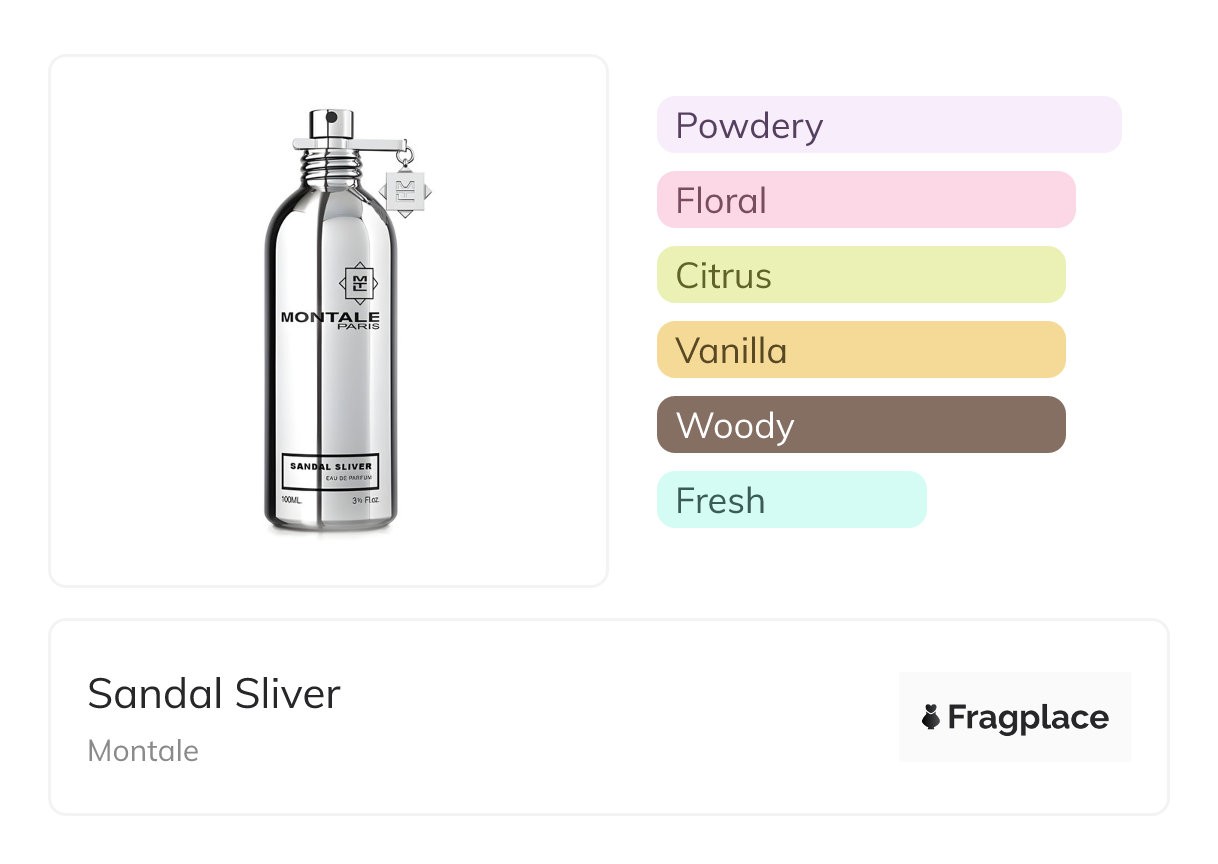Open the Sandal Sliver fragrance title
The width and height of the screenshot is (1218, 864).
214,694
